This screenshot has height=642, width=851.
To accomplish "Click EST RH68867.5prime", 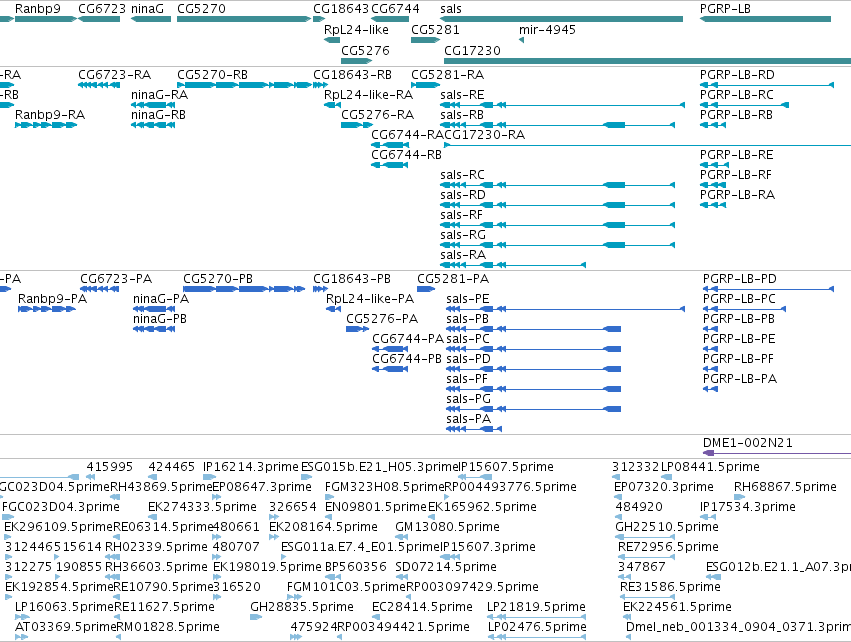I will [x=740, y=497].
